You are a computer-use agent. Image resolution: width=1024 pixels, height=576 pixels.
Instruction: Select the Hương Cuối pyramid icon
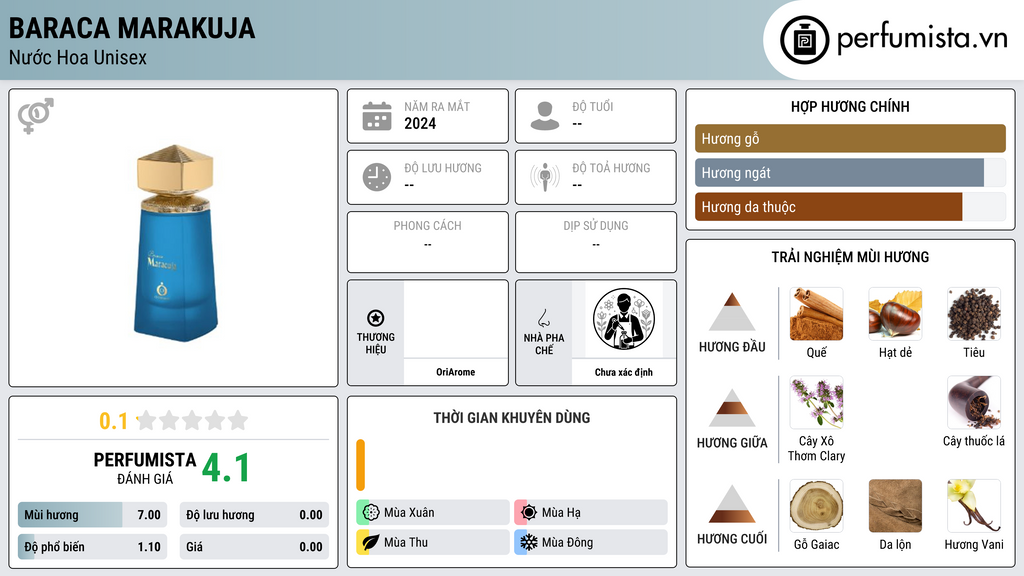point(732,504)
